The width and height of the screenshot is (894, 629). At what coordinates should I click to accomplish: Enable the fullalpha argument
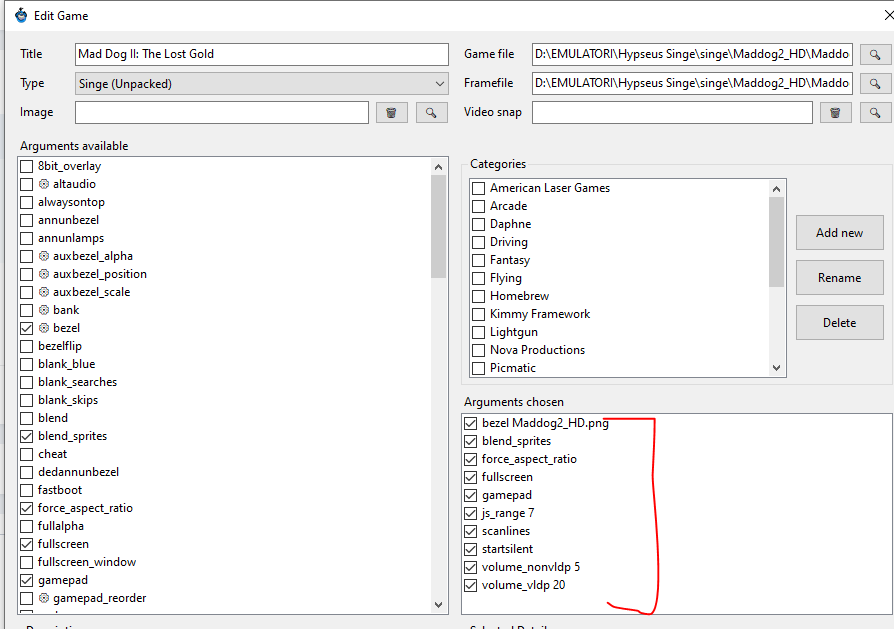click(x=26, y=526)
